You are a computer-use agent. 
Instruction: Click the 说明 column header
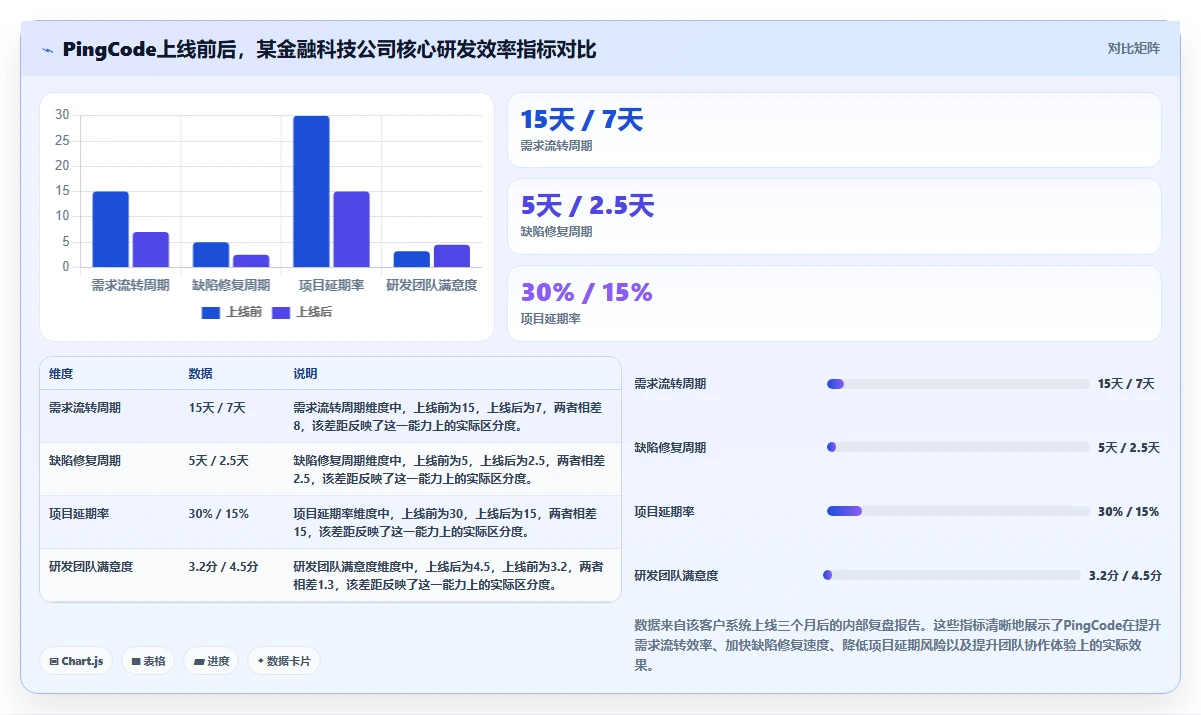click(305, 374)
